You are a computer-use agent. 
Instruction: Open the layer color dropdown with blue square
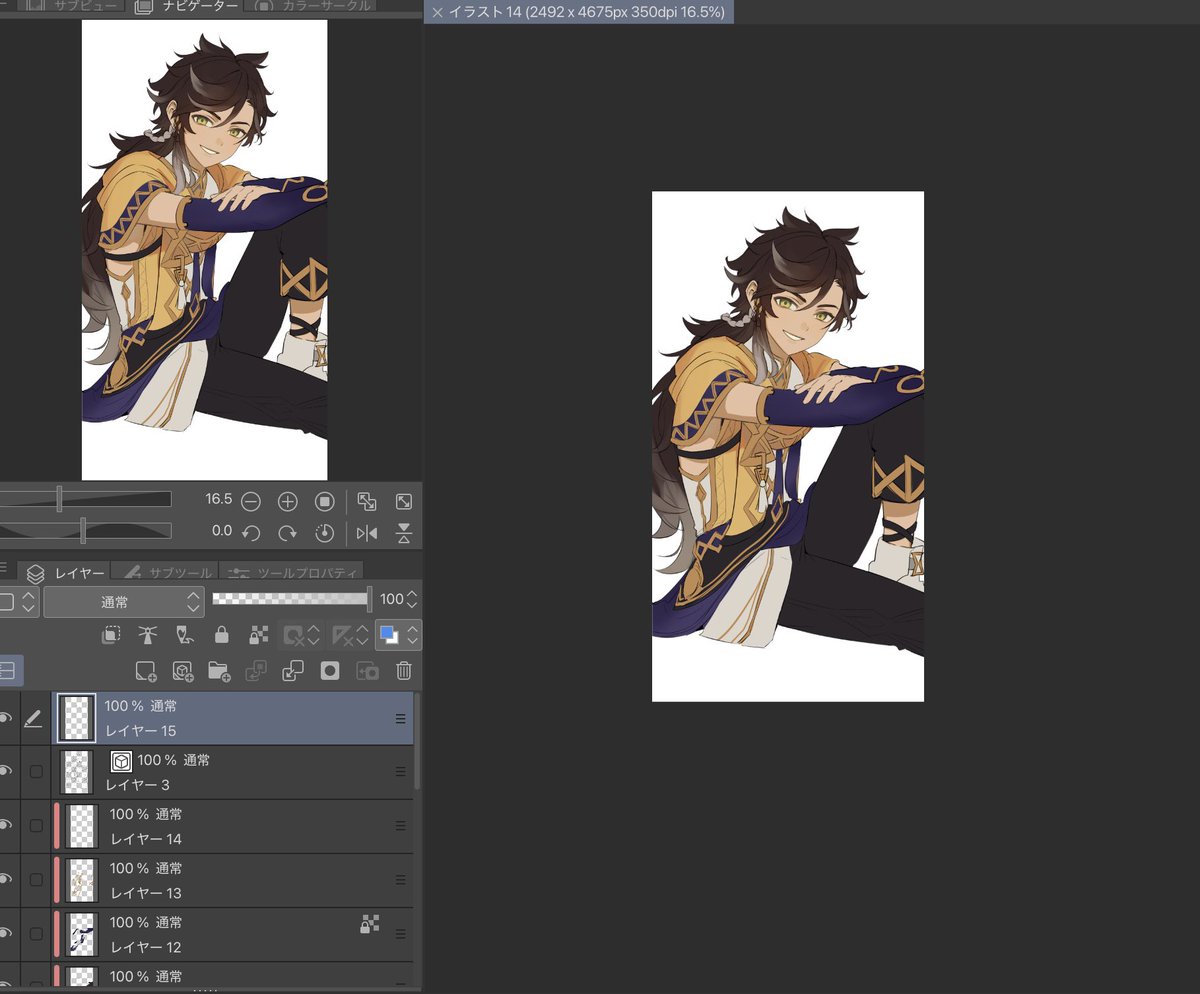(398, 635)
